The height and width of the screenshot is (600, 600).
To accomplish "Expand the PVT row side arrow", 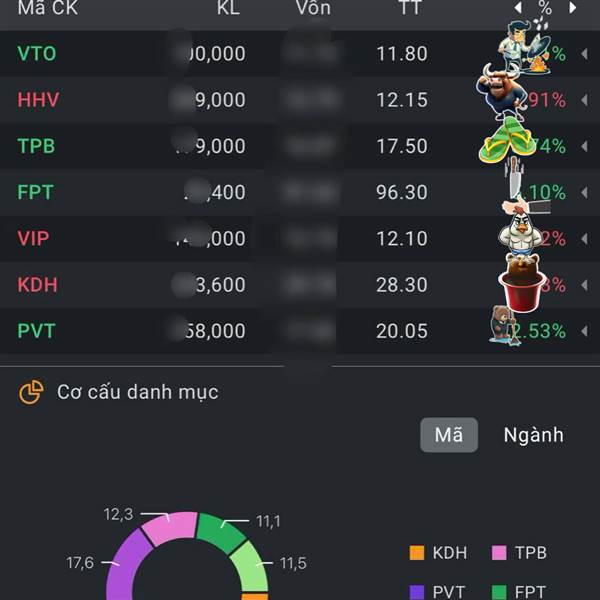I will point(584,331).
